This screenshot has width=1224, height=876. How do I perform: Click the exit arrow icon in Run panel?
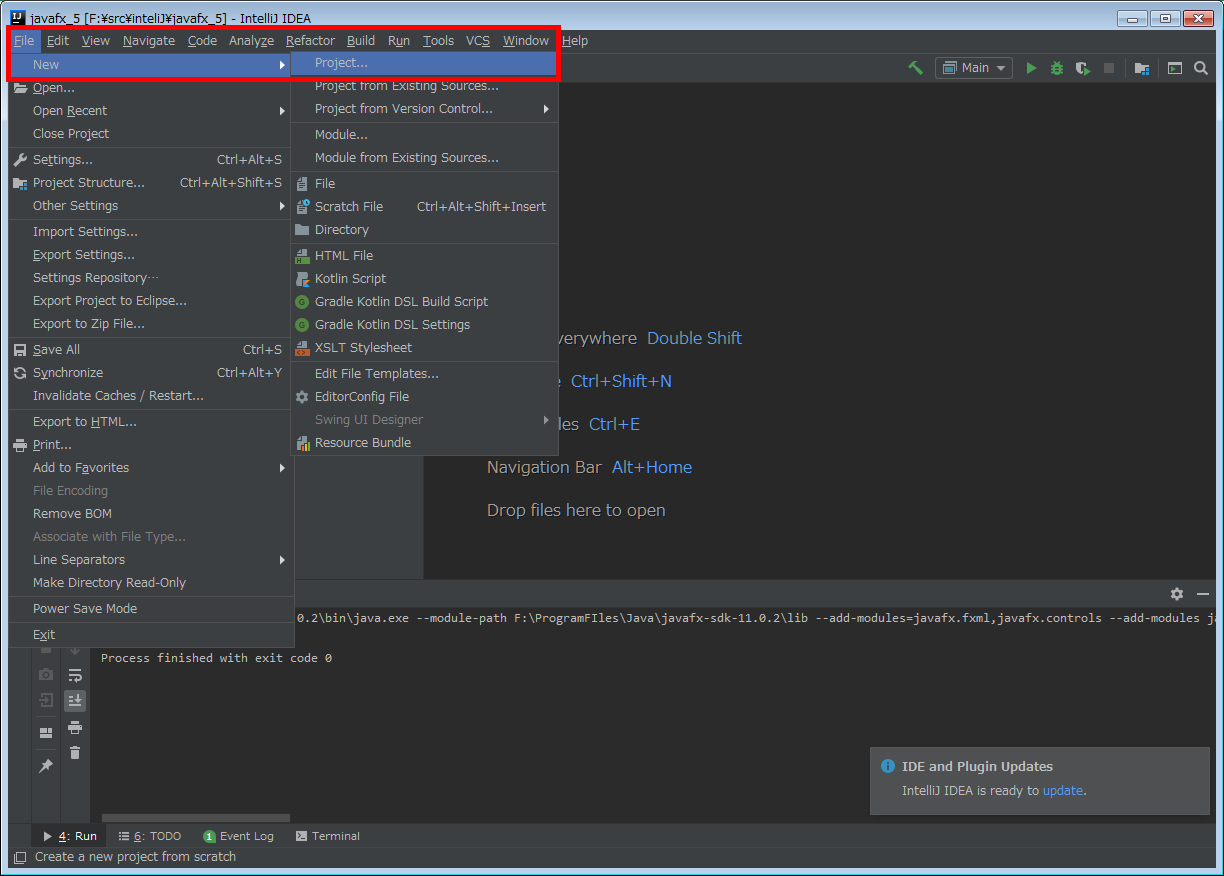(x=46, y=701)
